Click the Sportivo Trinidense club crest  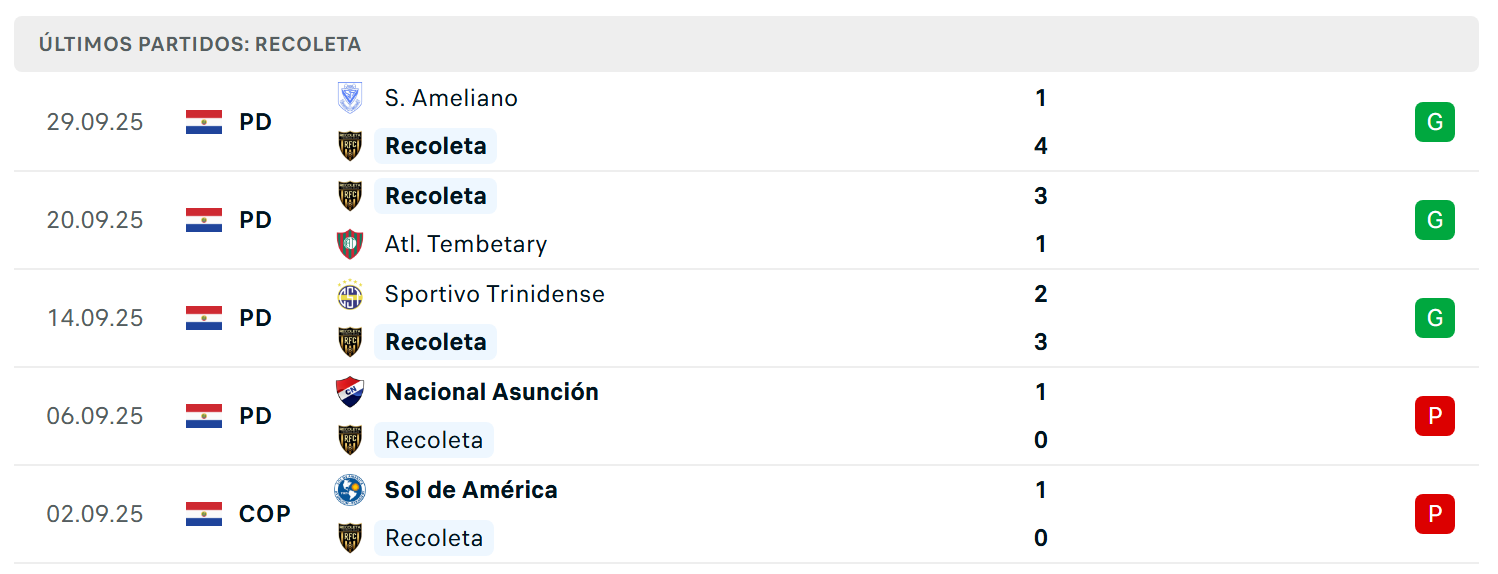coord(350,294)
